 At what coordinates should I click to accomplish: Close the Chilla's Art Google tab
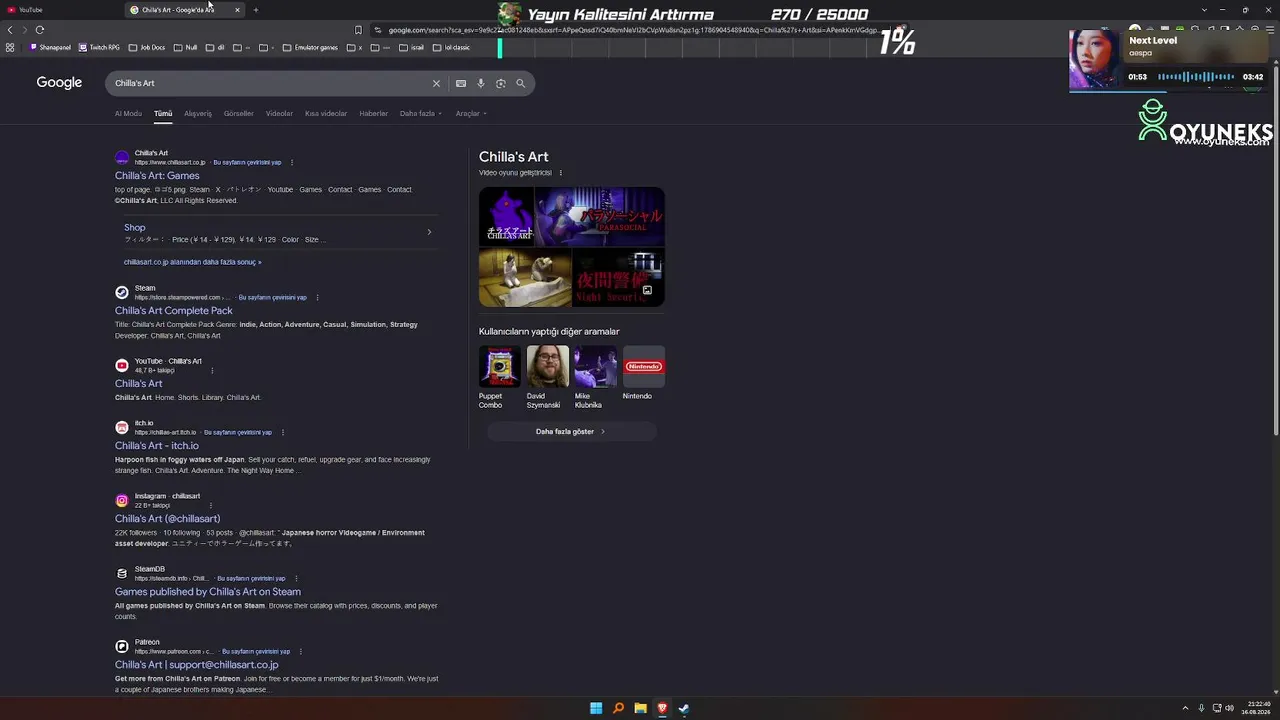coord(237,10)
